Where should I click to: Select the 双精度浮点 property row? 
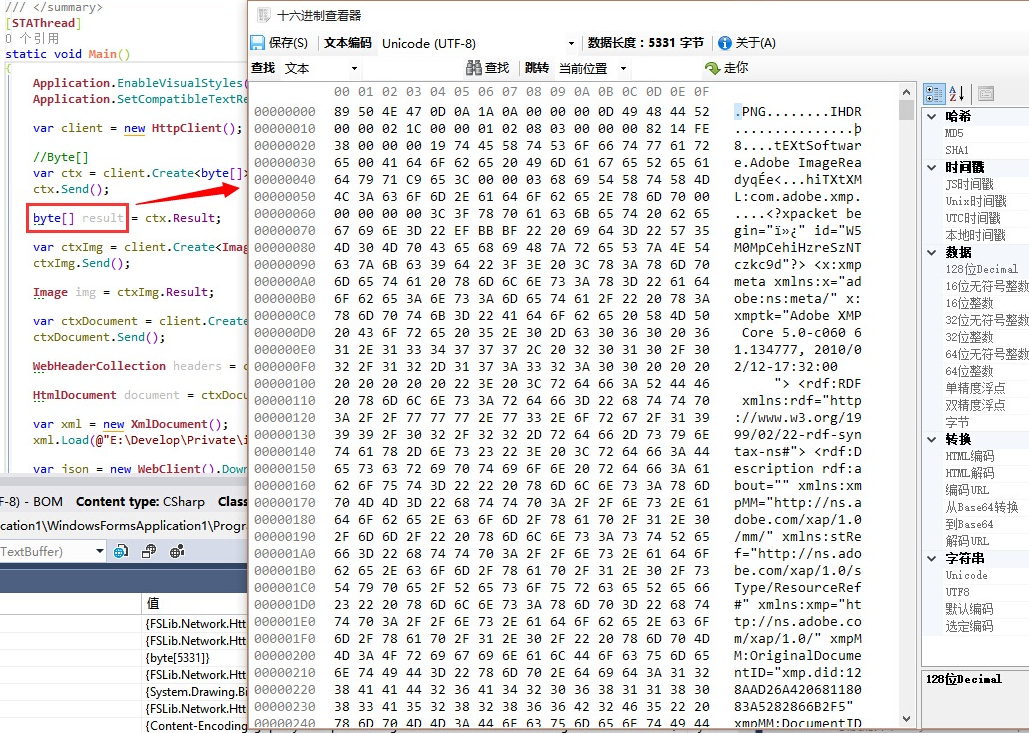(984, 406)
